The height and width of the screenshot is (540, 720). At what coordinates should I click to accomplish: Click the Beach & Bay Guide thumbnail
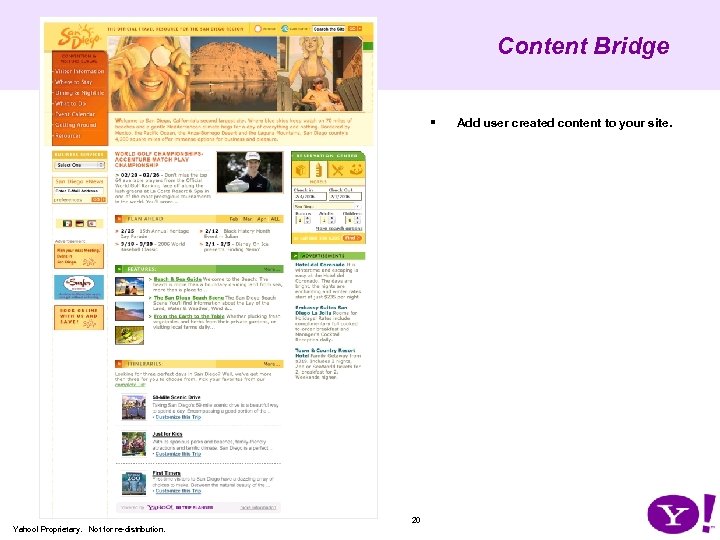pos(129,287)
